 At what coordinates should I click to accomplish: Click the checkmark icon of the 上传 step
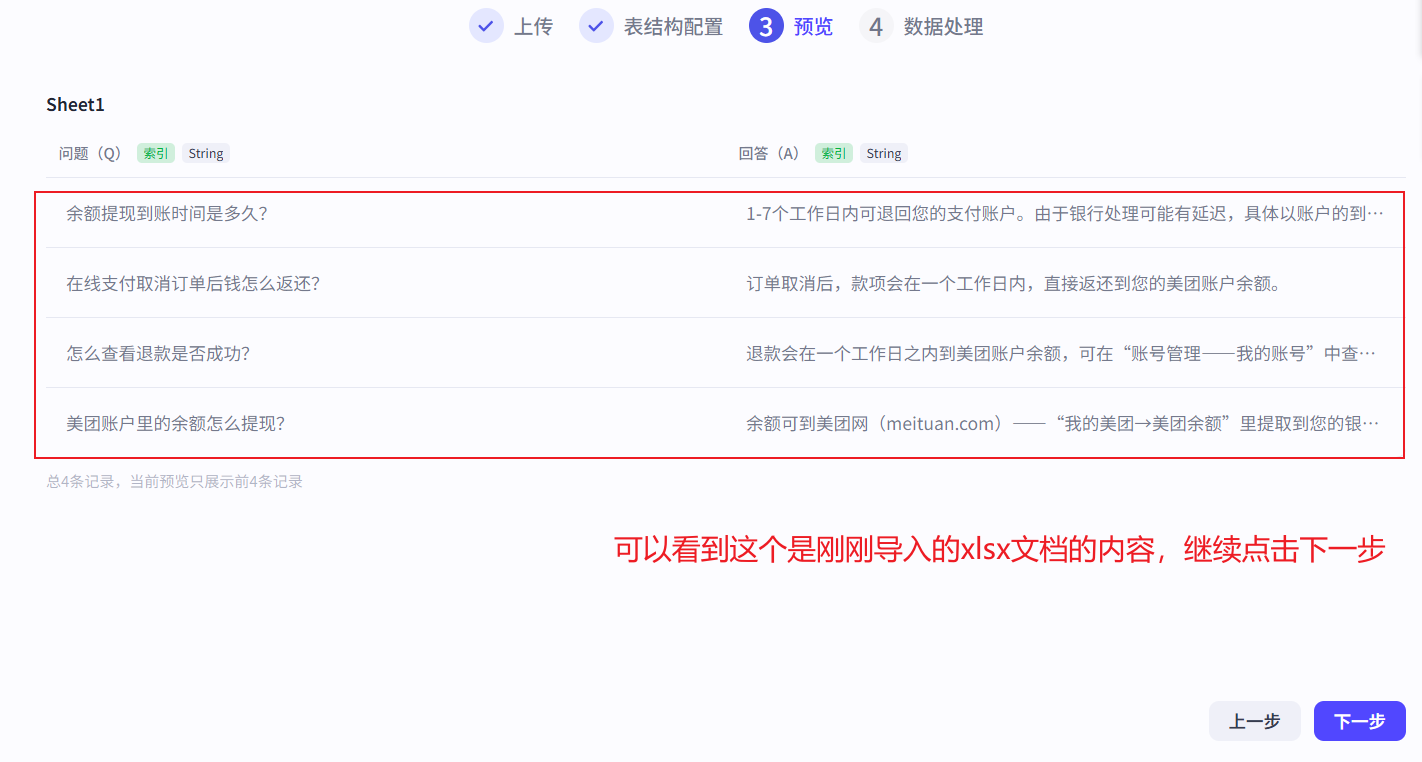pyautogui.click(x=486, y=26)
